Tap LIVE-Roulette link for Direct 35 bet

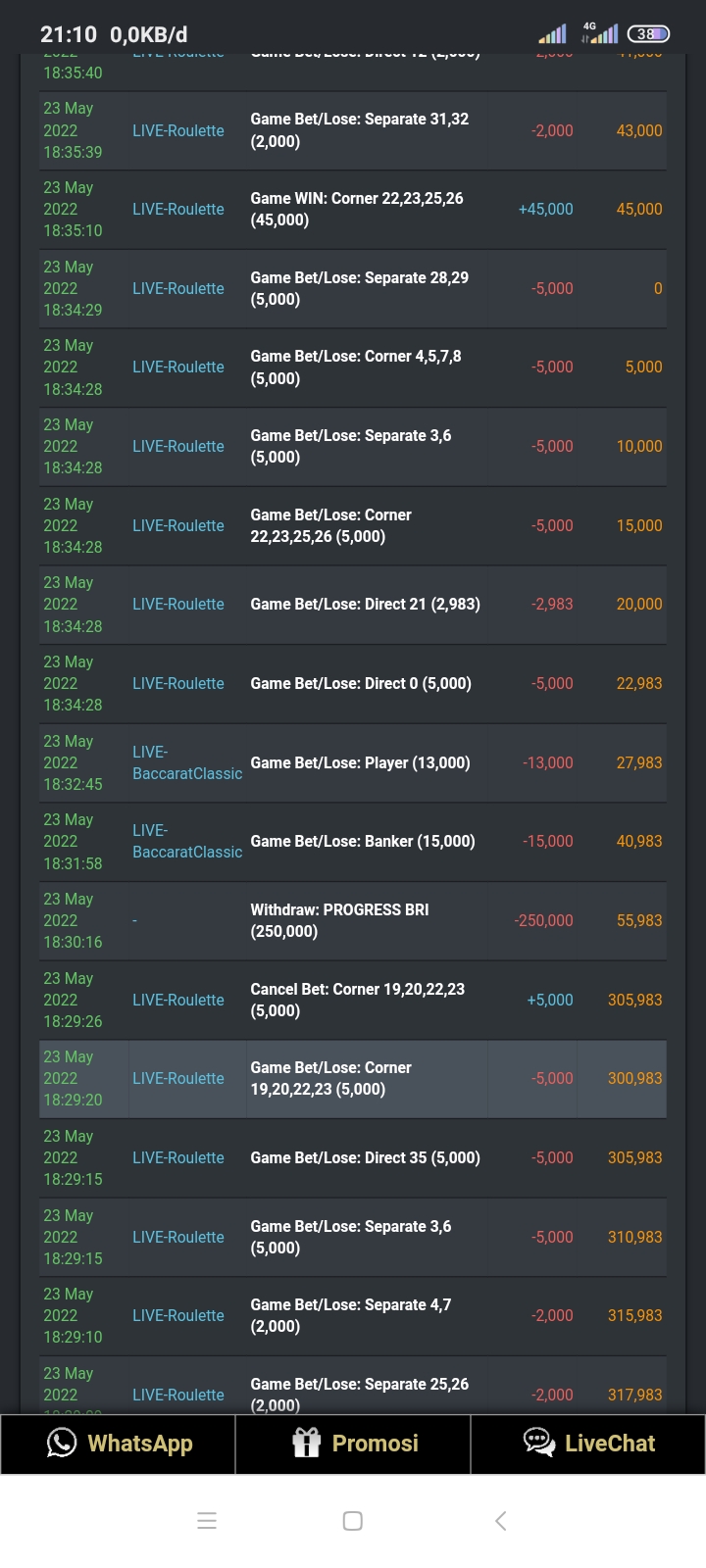[x=178, y=1157]
